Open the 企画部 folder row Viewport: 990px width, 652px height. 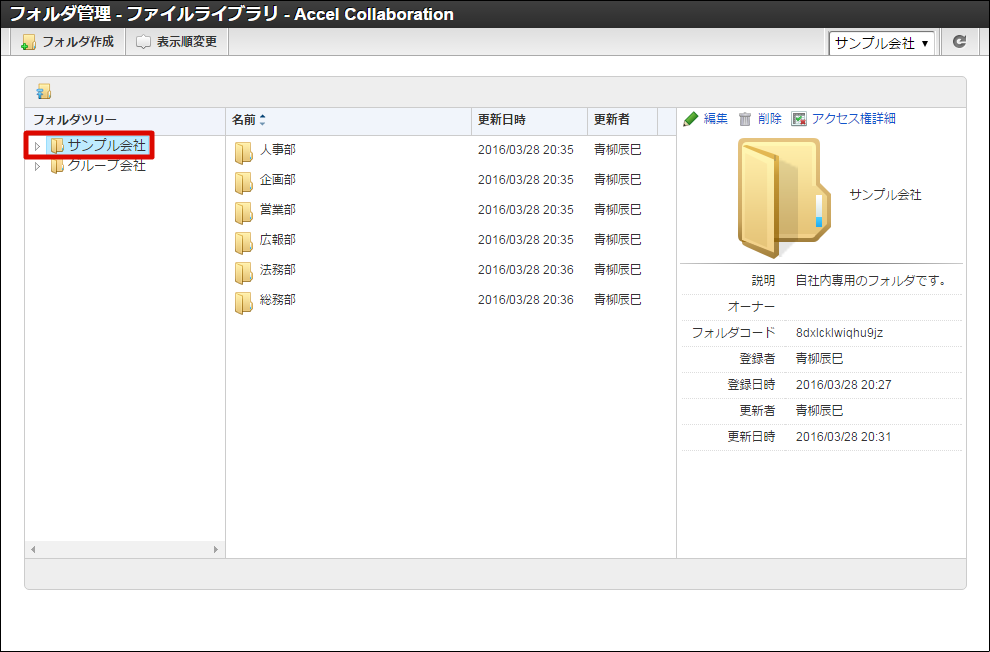tap(451, 180)
